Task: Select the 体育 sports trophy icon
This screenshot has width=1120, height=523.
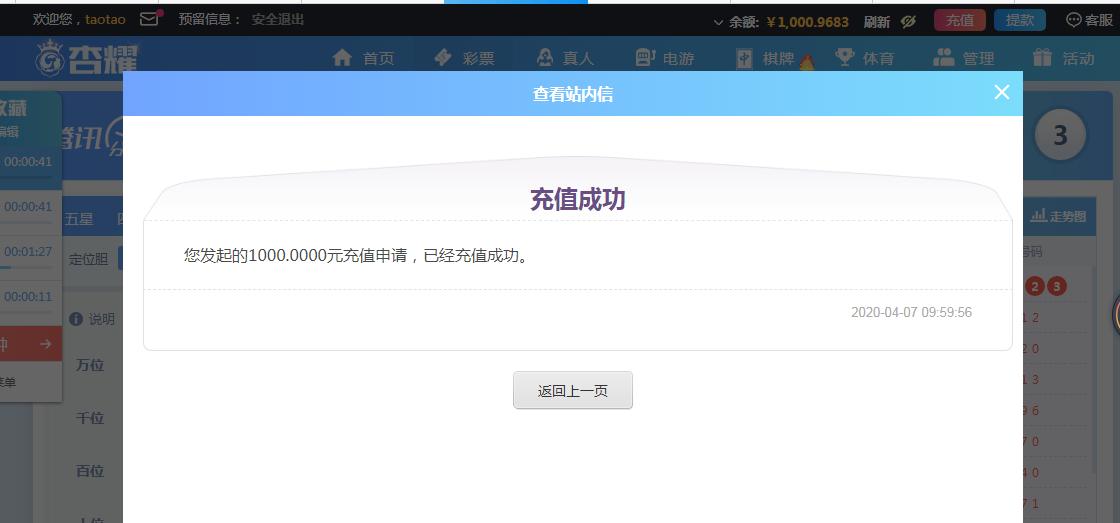Action: coord(845,58)
